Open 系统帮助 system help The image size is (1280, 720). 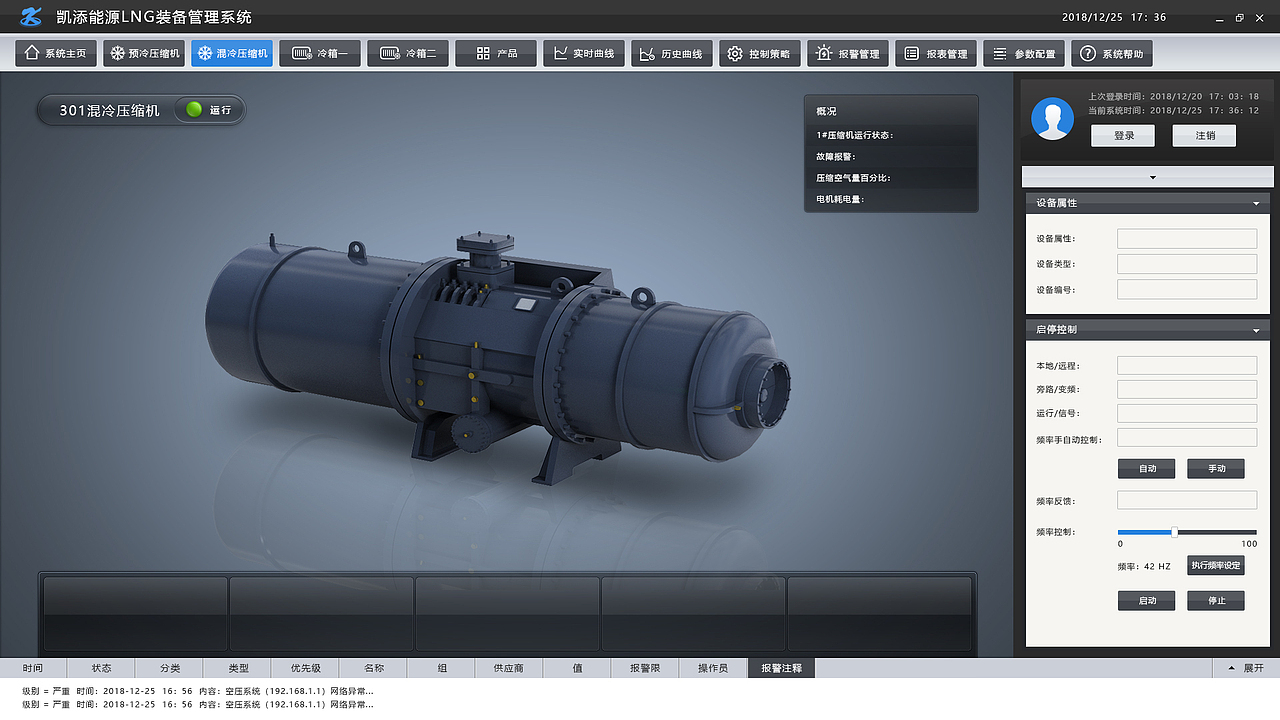[x=1112, y=53]
